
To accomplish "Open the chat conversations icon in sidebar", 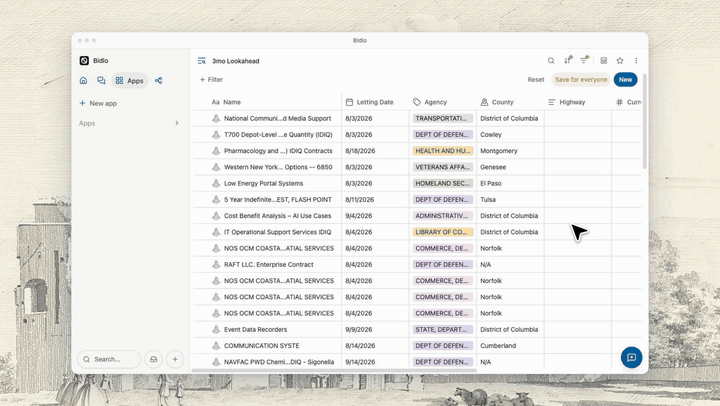I will (101, 80).
